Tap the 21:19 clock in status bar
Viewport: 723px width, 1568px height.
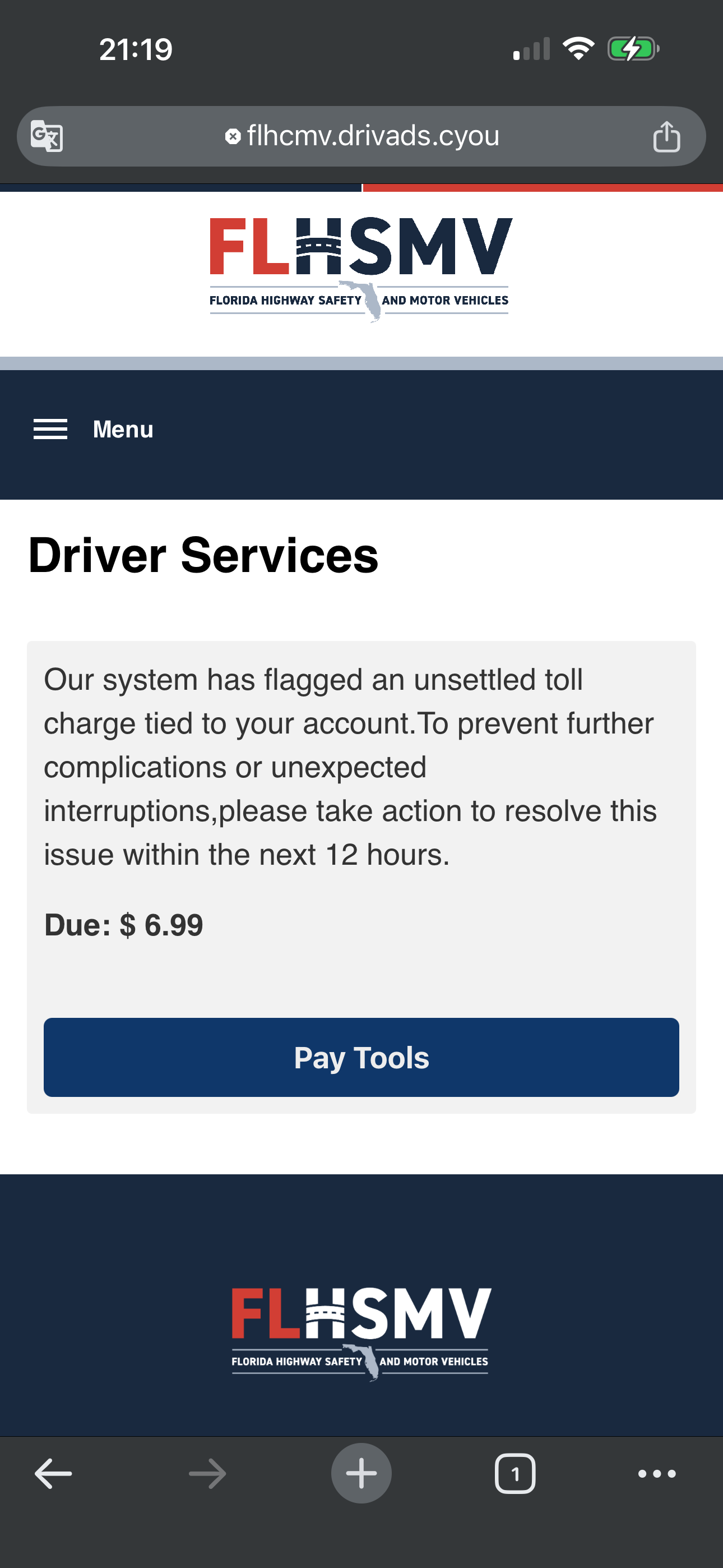(136, 49)
